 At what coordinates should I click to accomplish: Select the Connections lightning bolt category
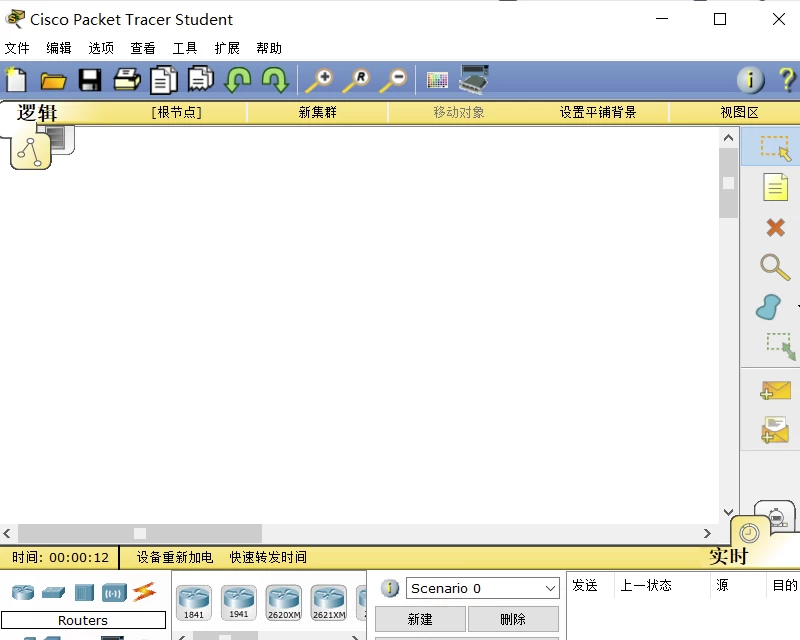click(145, 591)
